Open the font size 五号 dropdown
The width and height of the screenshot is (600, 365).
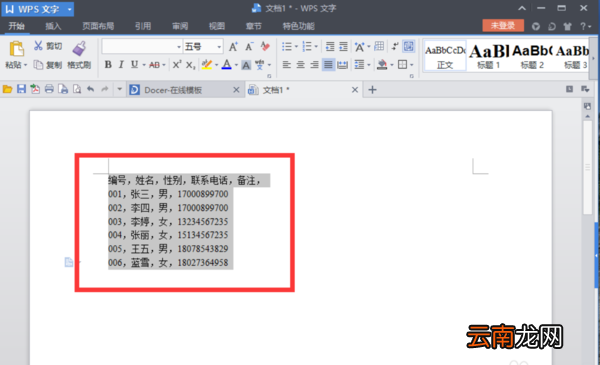219,47
